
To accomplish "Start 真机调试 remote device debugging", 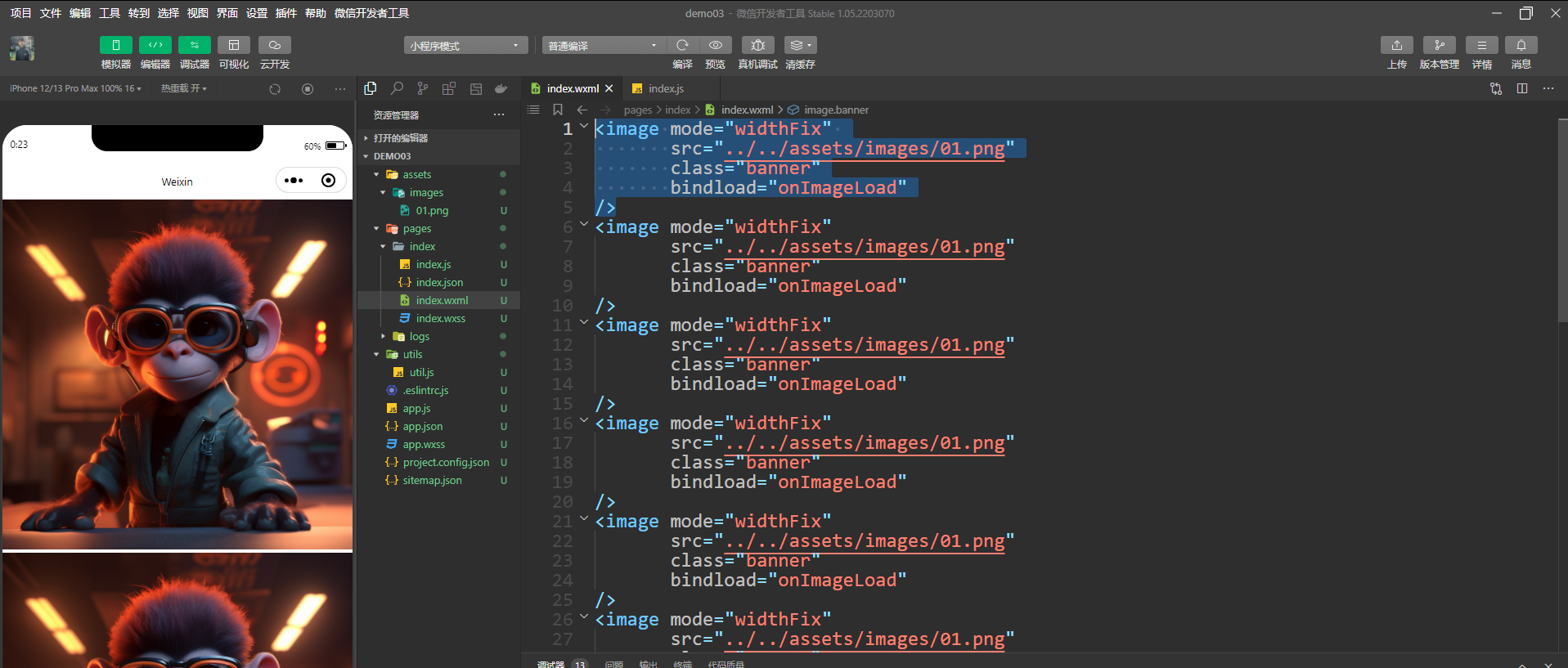I will click(x=758, y=45).
